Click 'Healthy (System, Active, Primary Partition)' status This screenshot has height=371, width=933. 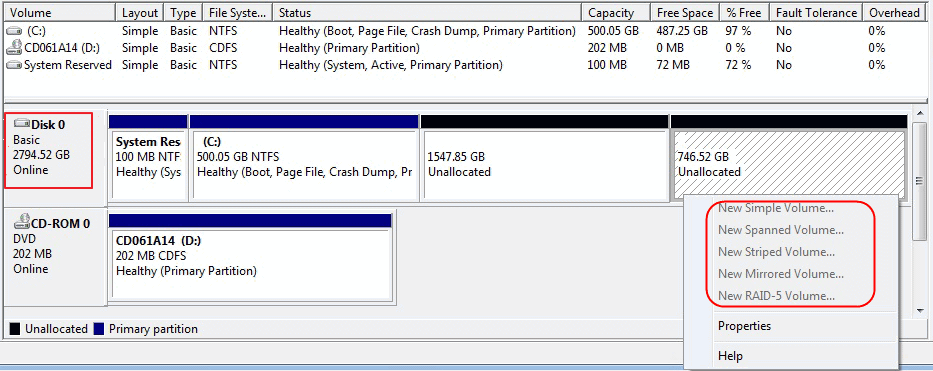pos(391,65)
